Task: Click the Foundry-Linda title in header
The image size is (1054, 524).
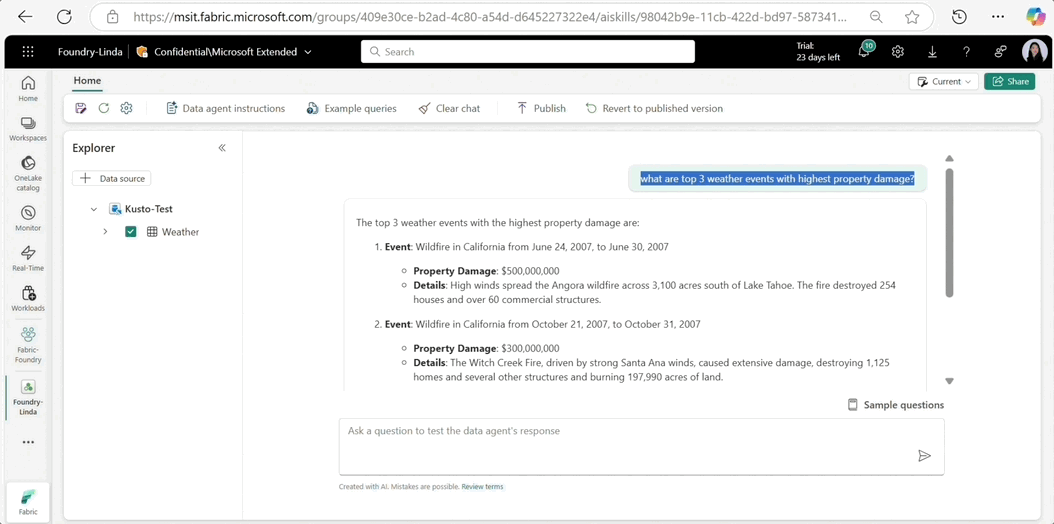Action: 90,52
